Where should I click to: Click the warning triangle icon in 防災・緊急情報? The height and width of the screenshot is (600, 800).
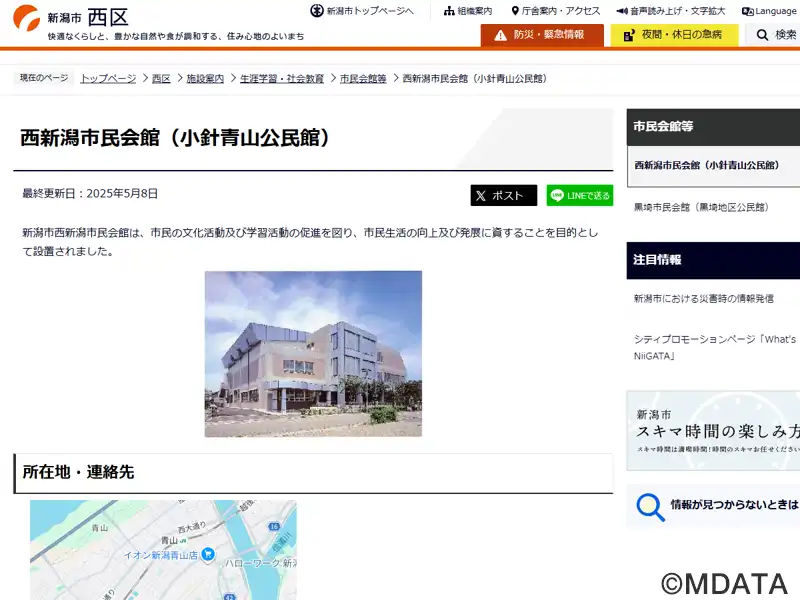(x=501, y=35)
